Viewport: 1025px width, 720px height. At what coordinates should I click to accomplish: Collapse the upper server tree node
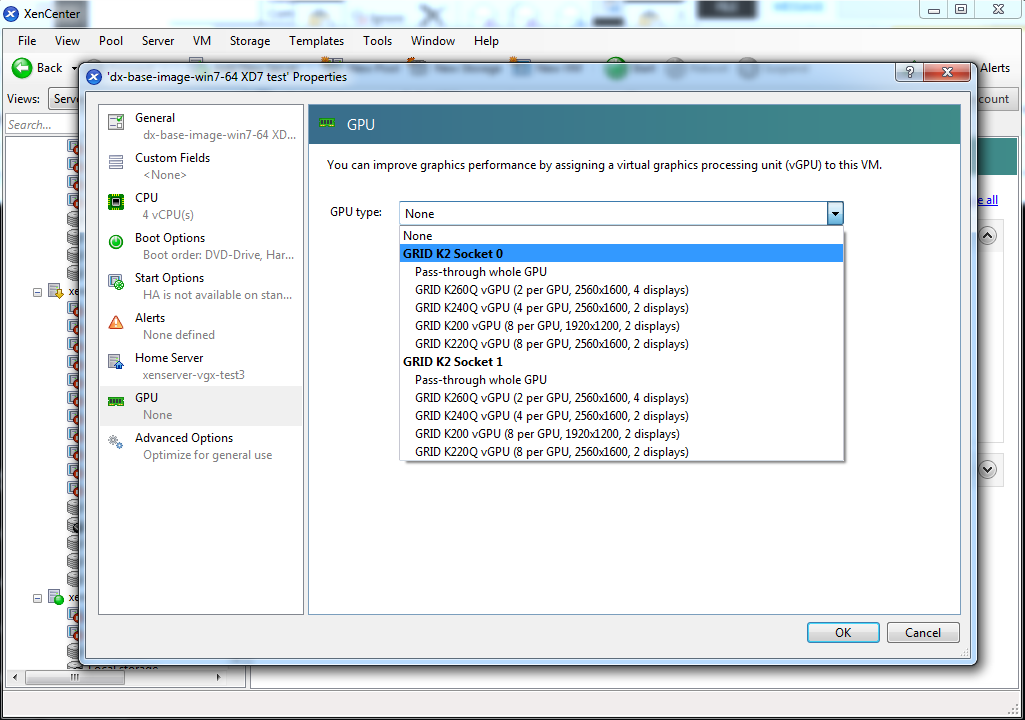pyautogui.click(x=38, y=292)
